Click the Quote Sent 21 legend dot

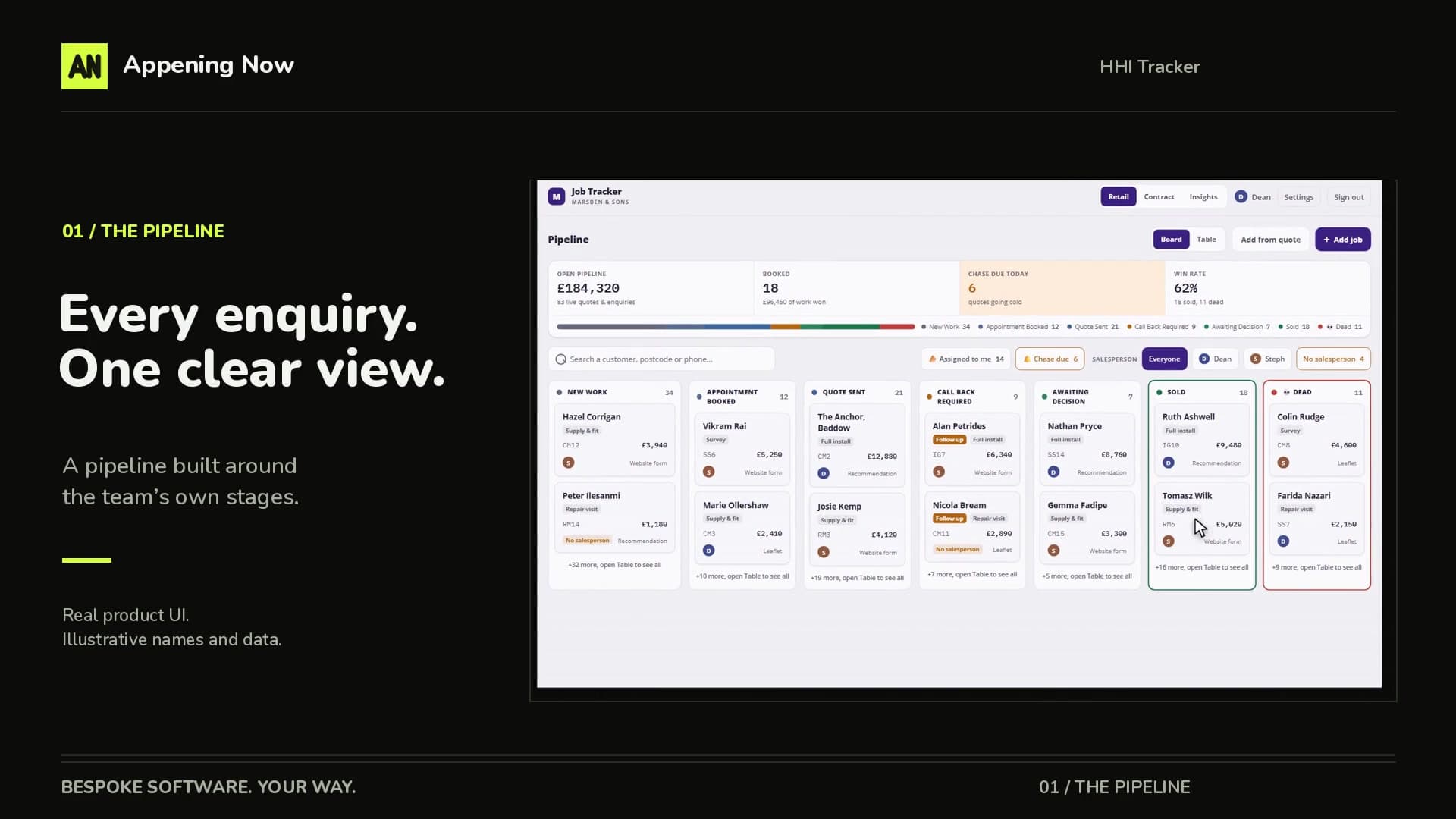1069,327
